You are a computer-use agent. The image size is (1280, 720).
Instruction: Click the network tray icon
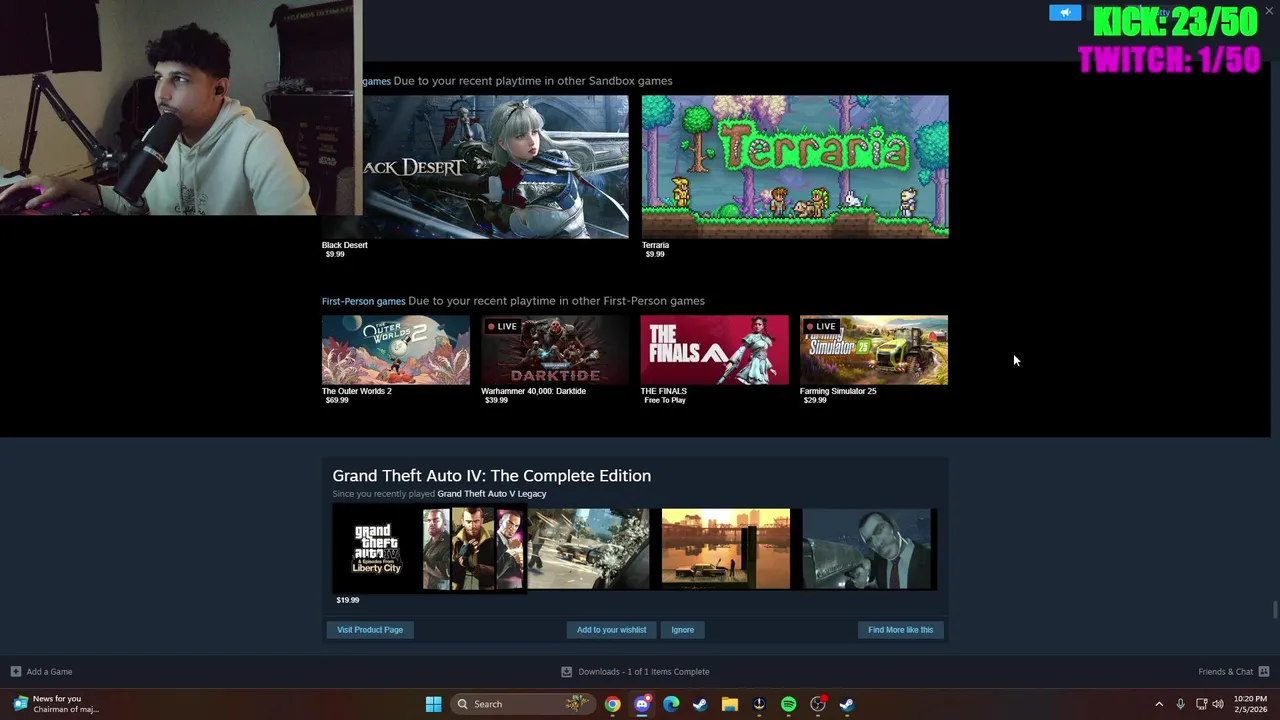[1201, 704]
